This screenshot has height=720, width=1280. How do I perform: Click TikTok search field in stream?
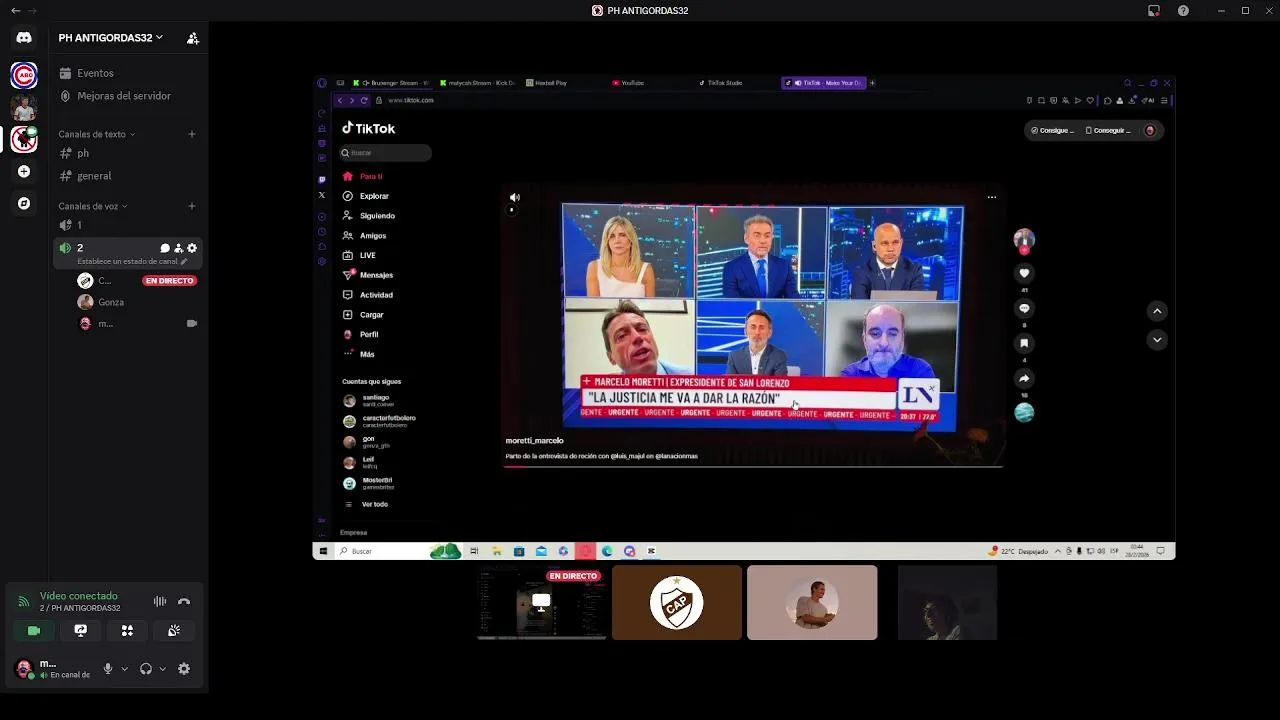(x=385, y=153)
